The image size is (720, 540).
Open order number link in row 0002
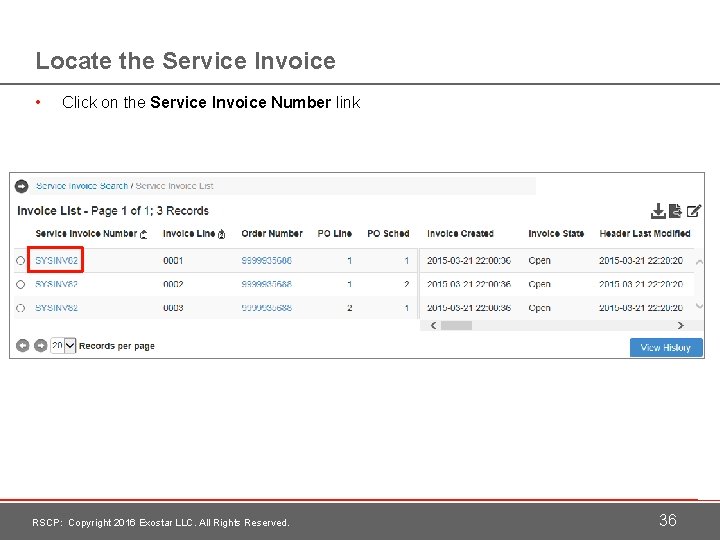coord(266,284)
